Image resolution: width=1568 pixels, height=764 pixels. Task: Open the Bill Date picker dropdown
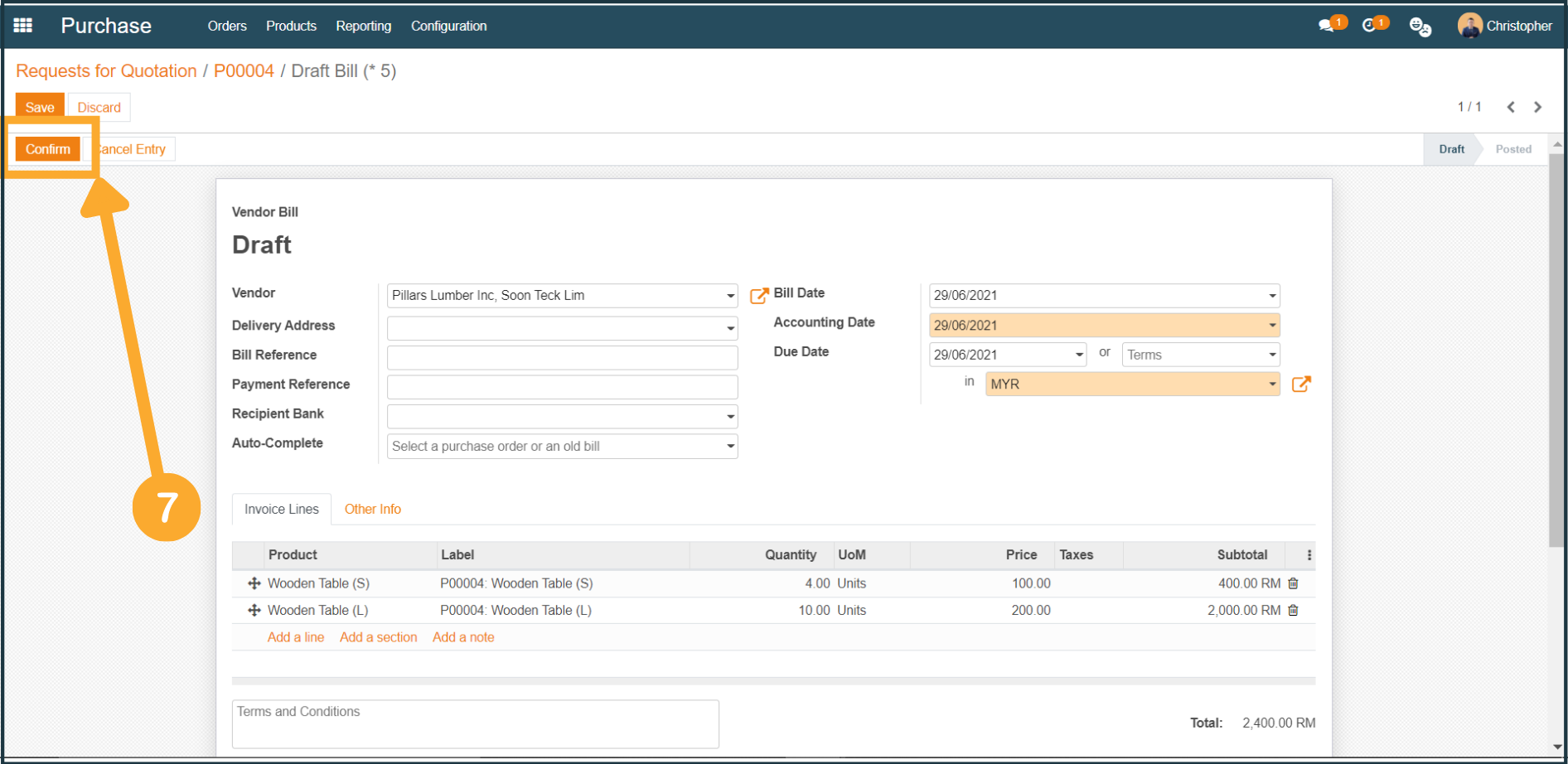point(1271,296)
